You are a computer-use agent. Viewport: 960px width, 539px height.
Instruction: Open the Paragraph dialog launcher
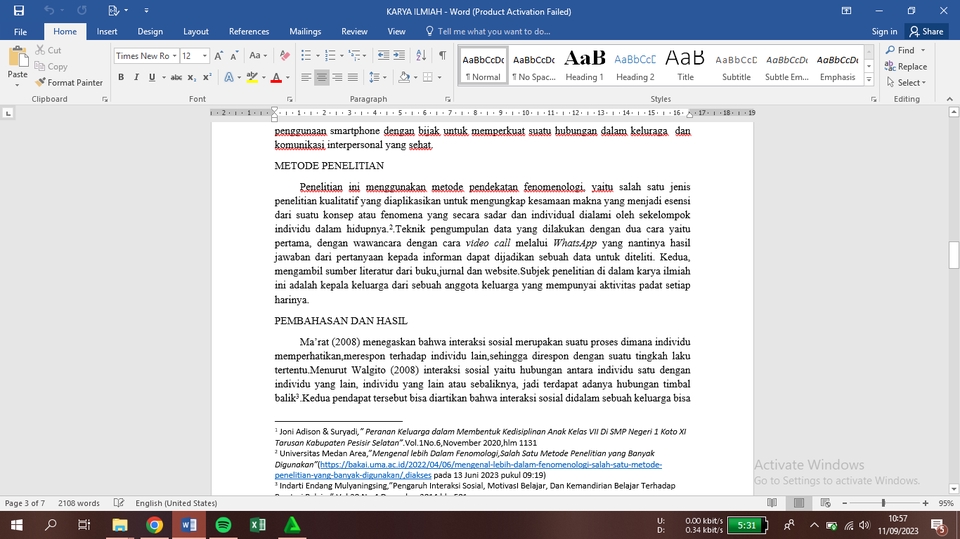point(448,99)
